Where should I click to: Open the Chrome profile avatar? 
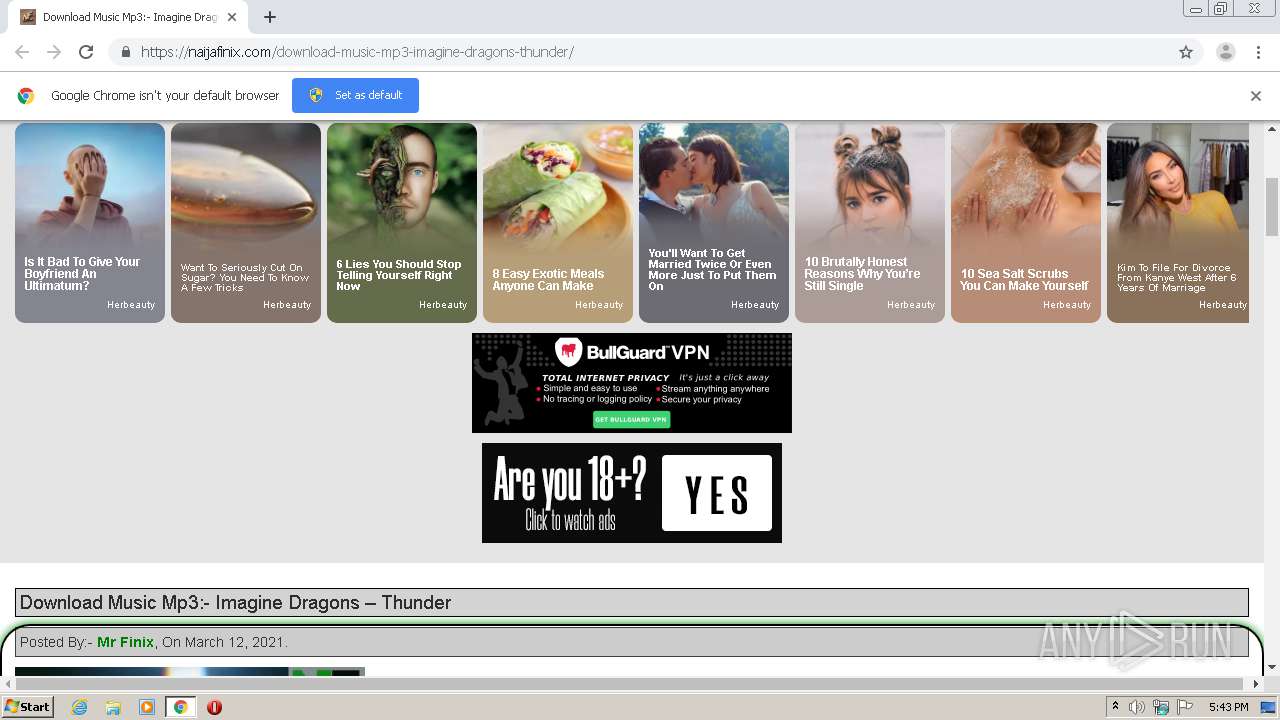(1225, 52)
